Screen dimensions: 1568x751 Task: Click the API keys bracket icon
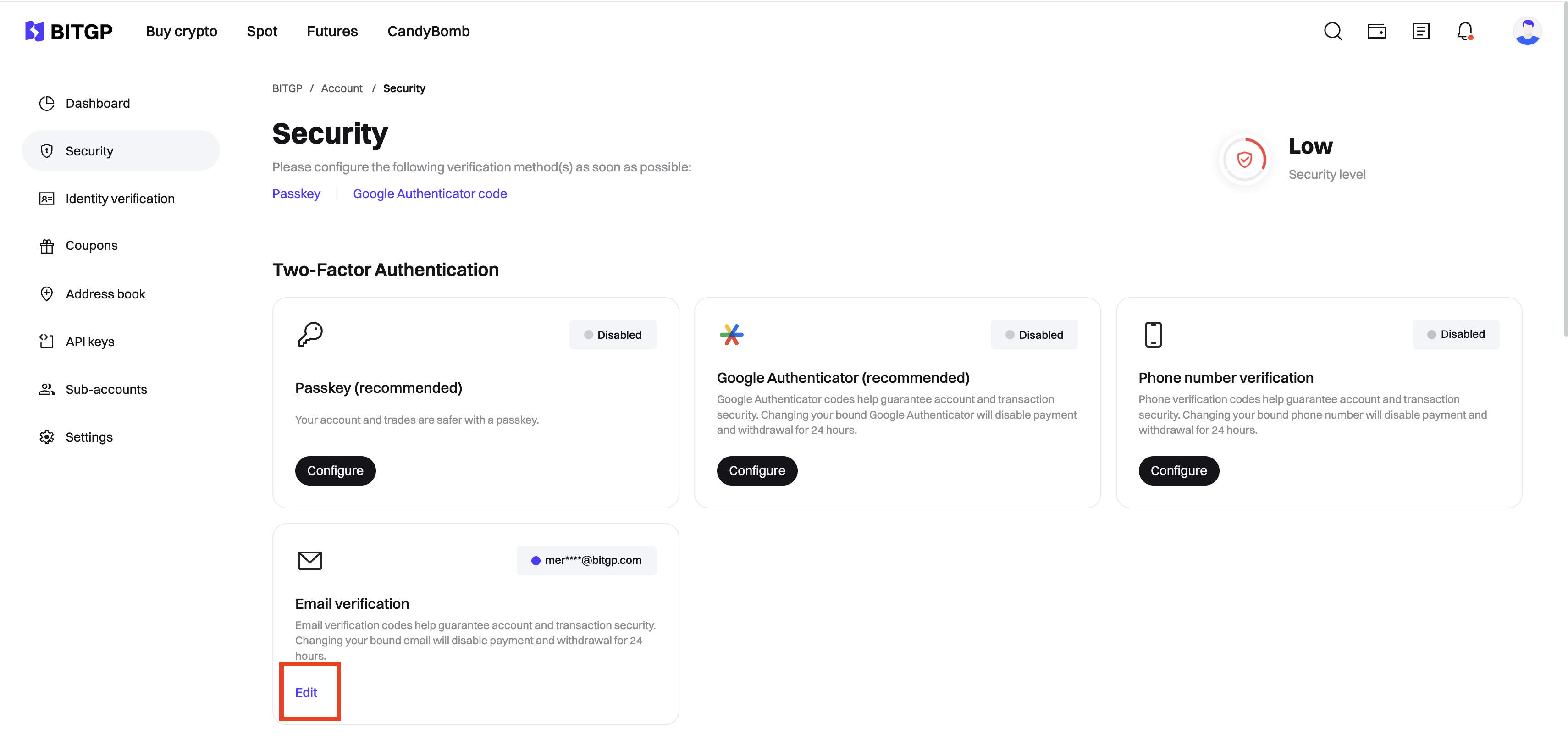[47, 342]
